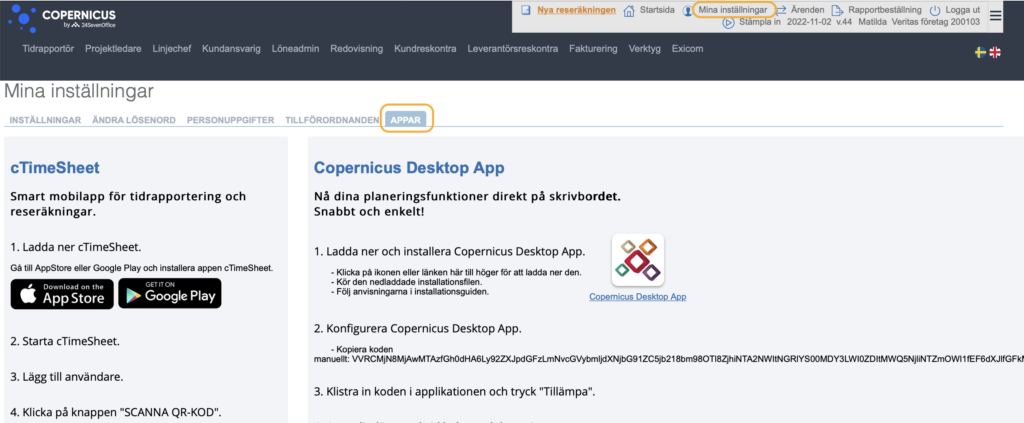Open the Verktyg menu
Screen dimensions: 1024x423
[x=645, y=48]
